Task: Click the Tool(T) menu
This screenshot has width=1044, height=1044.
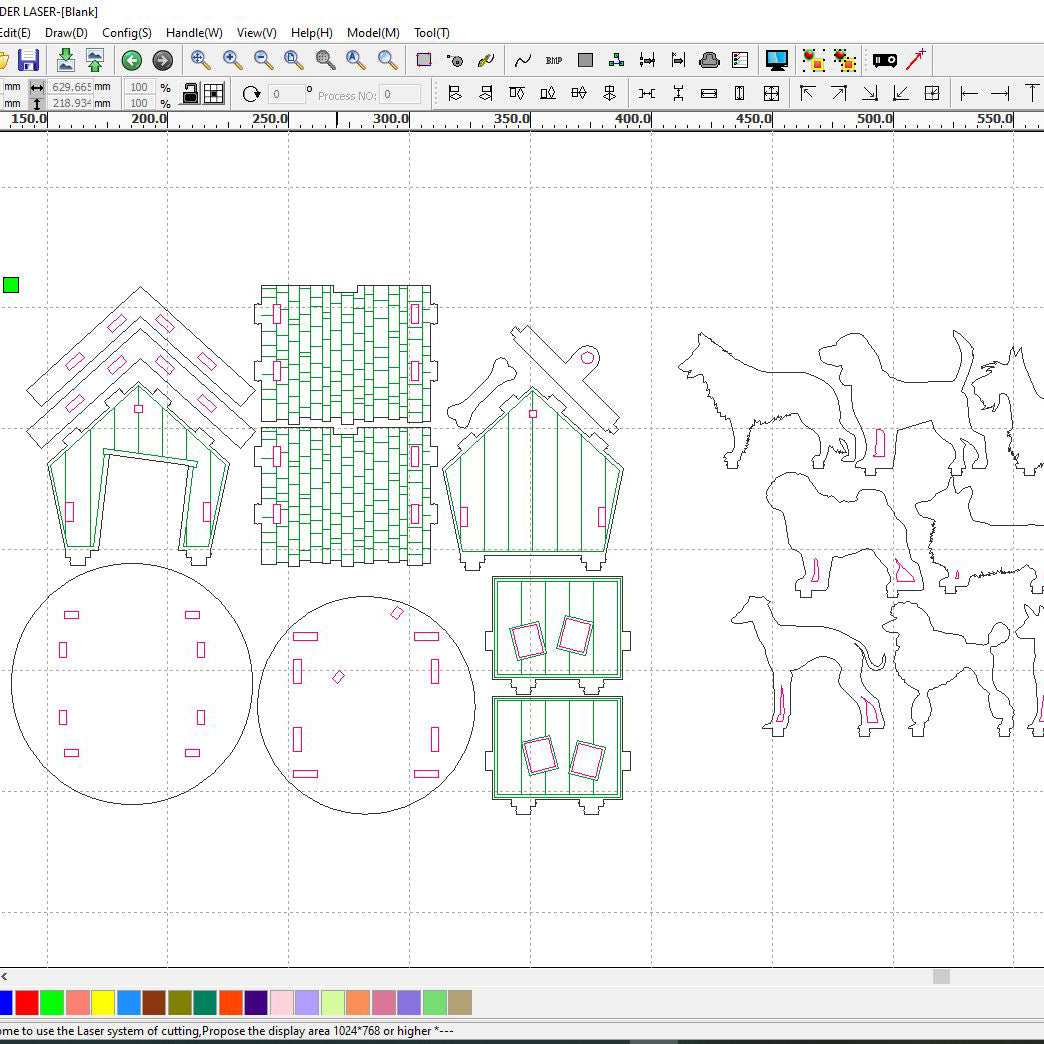Action: (432, 33)
